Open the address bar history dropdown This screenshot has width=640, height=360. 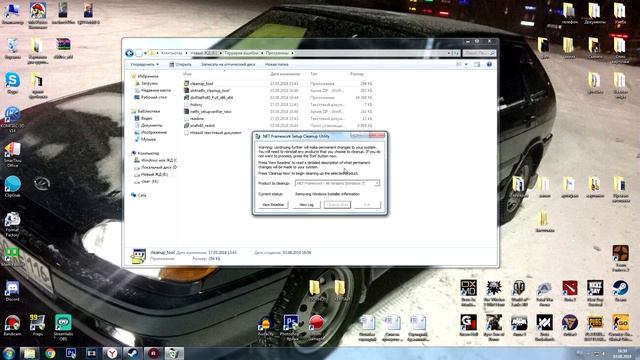coord(449,53)
